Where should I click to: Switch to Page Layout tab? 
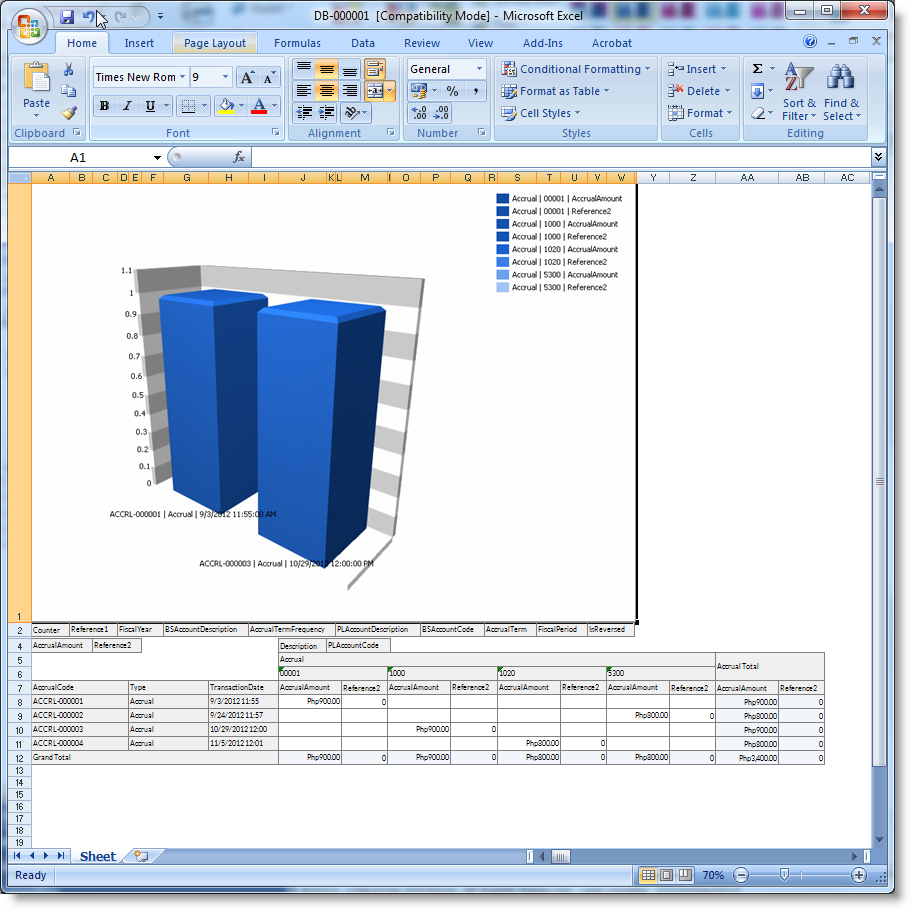[x=214, y=43]
